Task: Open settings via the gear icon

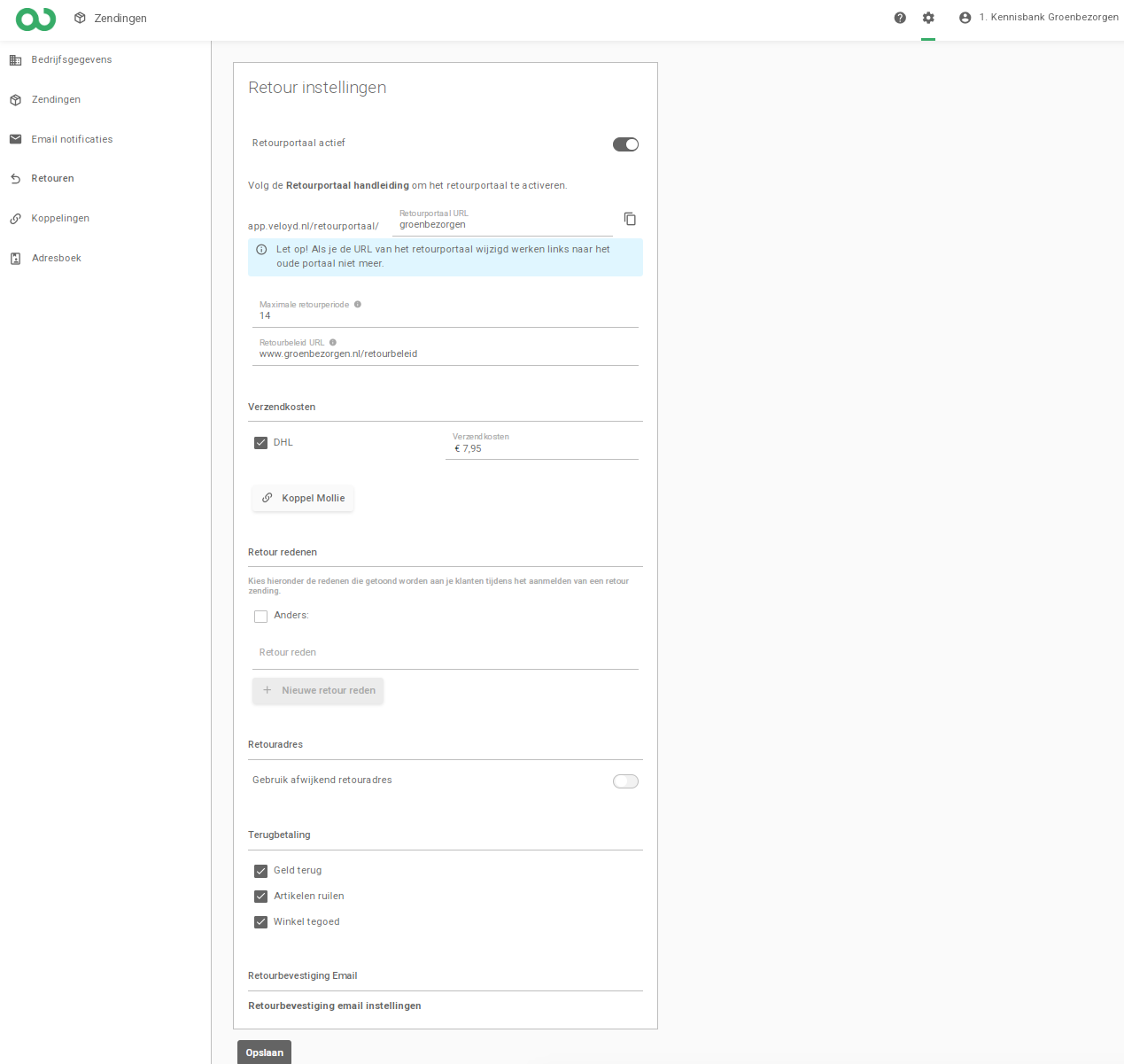Action: pos(928,18)
